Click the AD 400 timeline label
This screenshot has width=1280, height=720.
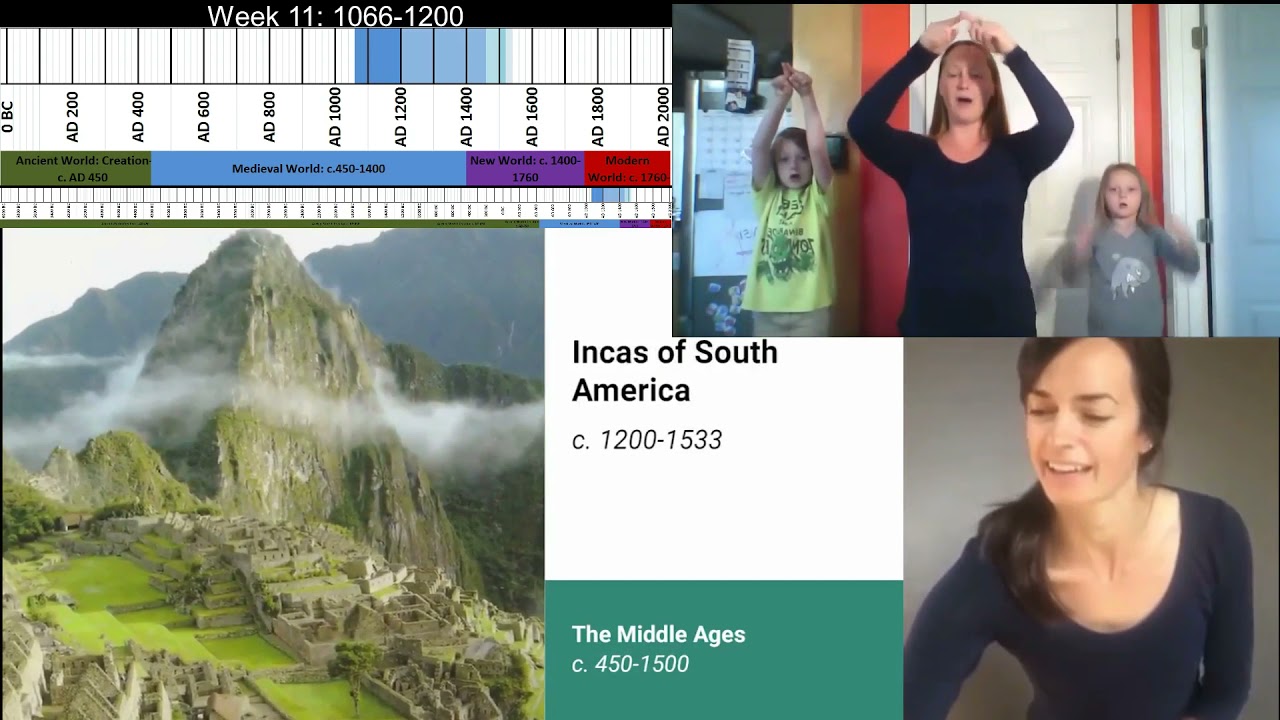[138, 117]
